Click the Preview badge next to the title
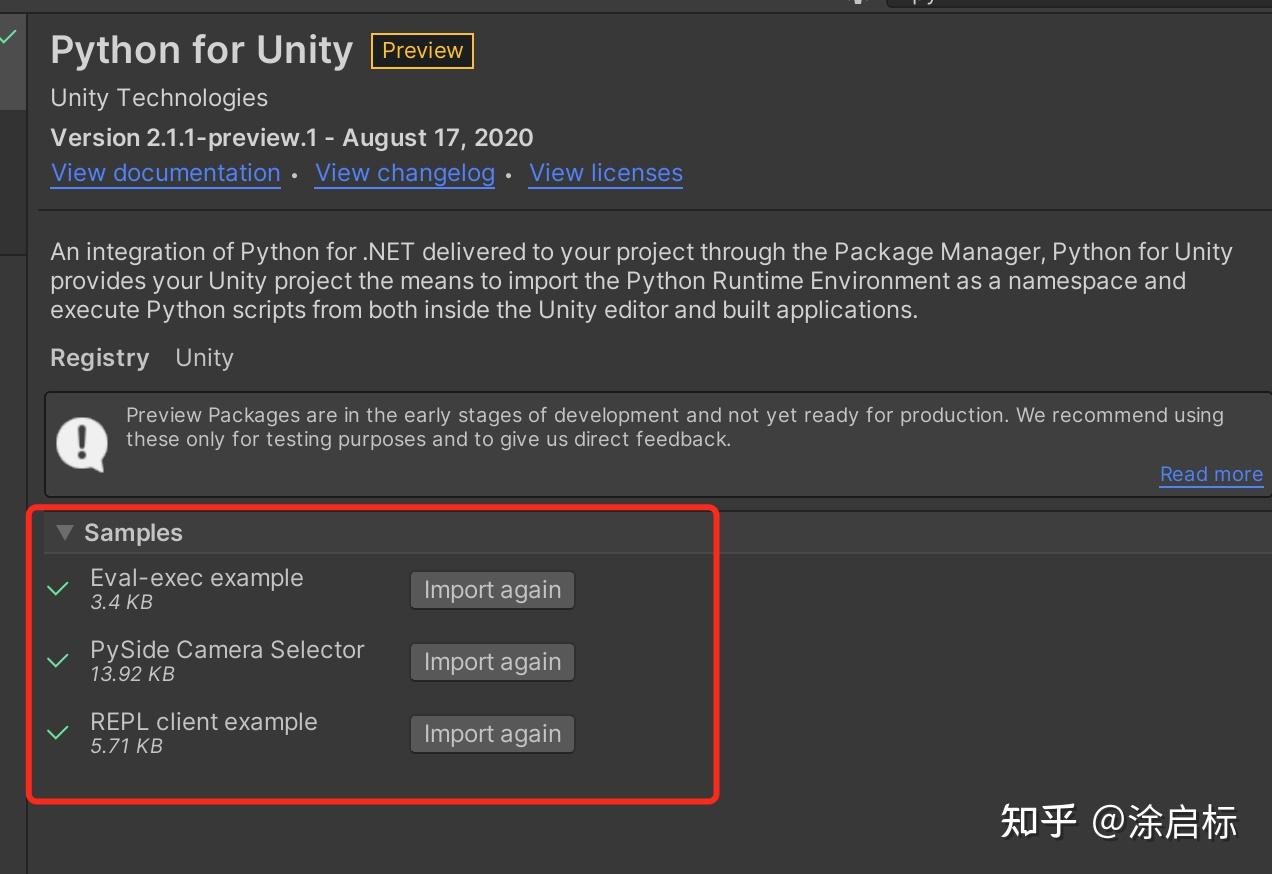1272x874 pixels. pyautogui.click(x=421, y=51)
